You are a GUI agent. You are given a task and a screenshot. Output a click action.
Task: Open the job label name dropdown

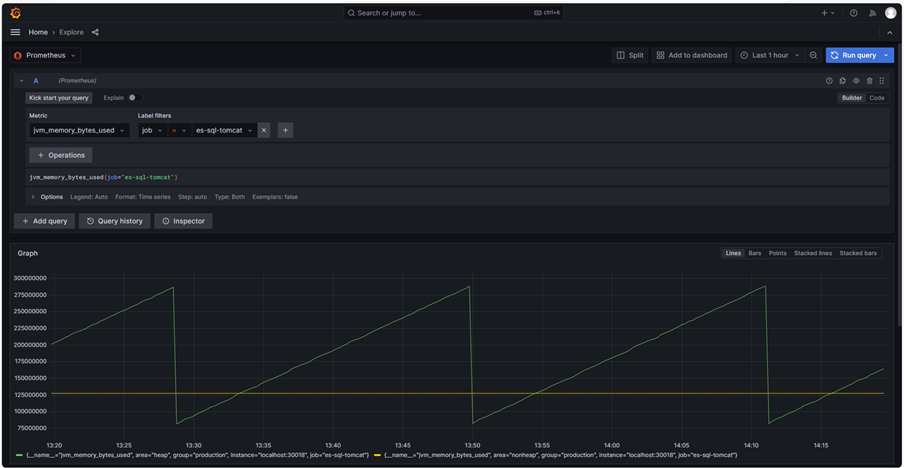152,130
